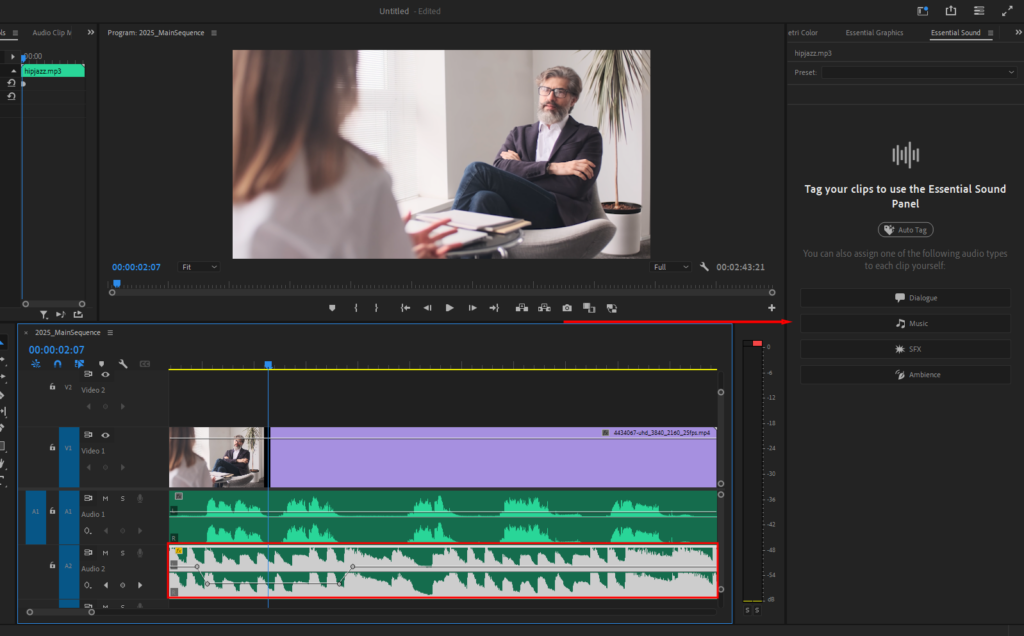Play the sequence in Program monitor
Screen dimensions: 1024x636
tap(449, 308)
